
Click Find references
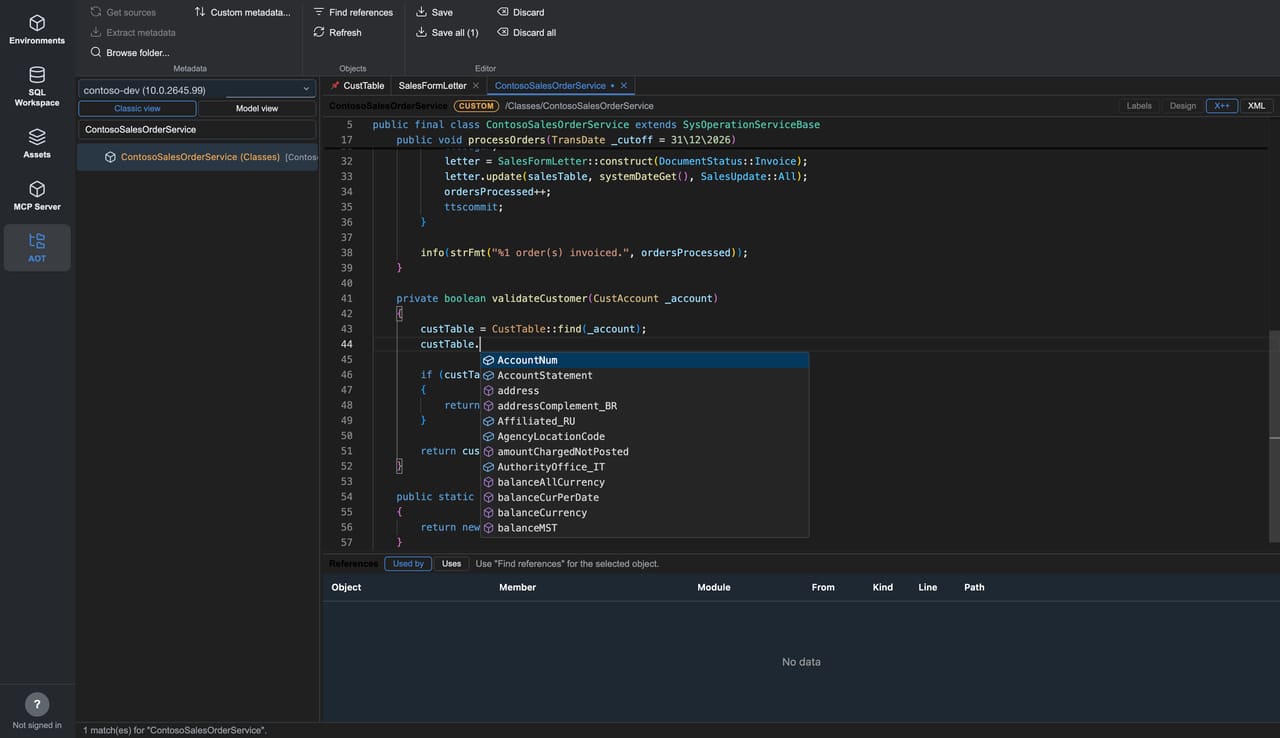tap(353, 12)
